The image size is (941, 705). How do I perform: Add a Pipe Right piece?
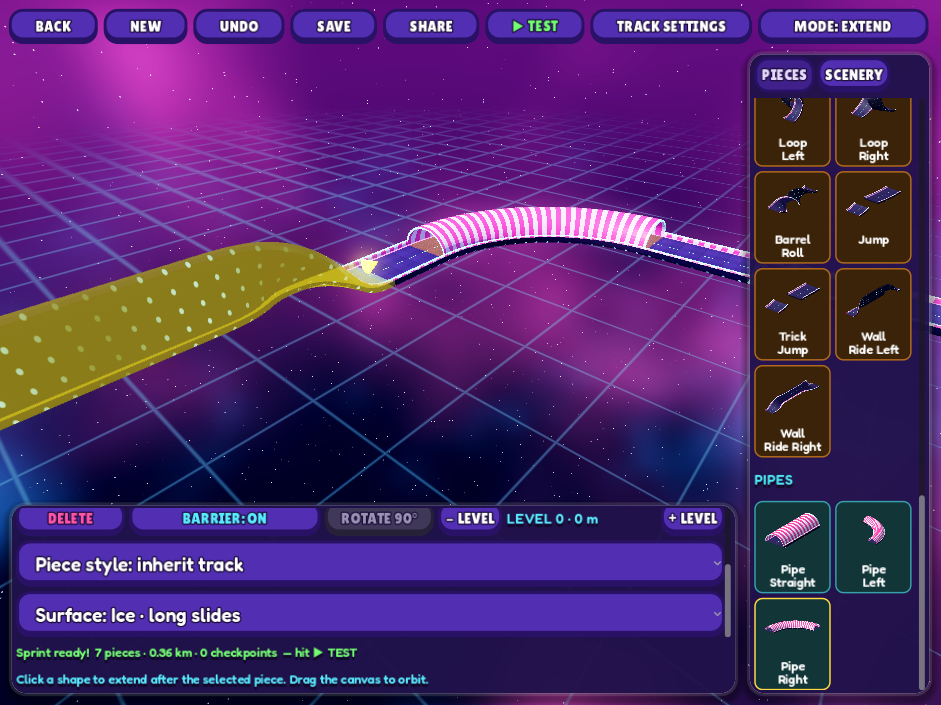click(792, 644)
